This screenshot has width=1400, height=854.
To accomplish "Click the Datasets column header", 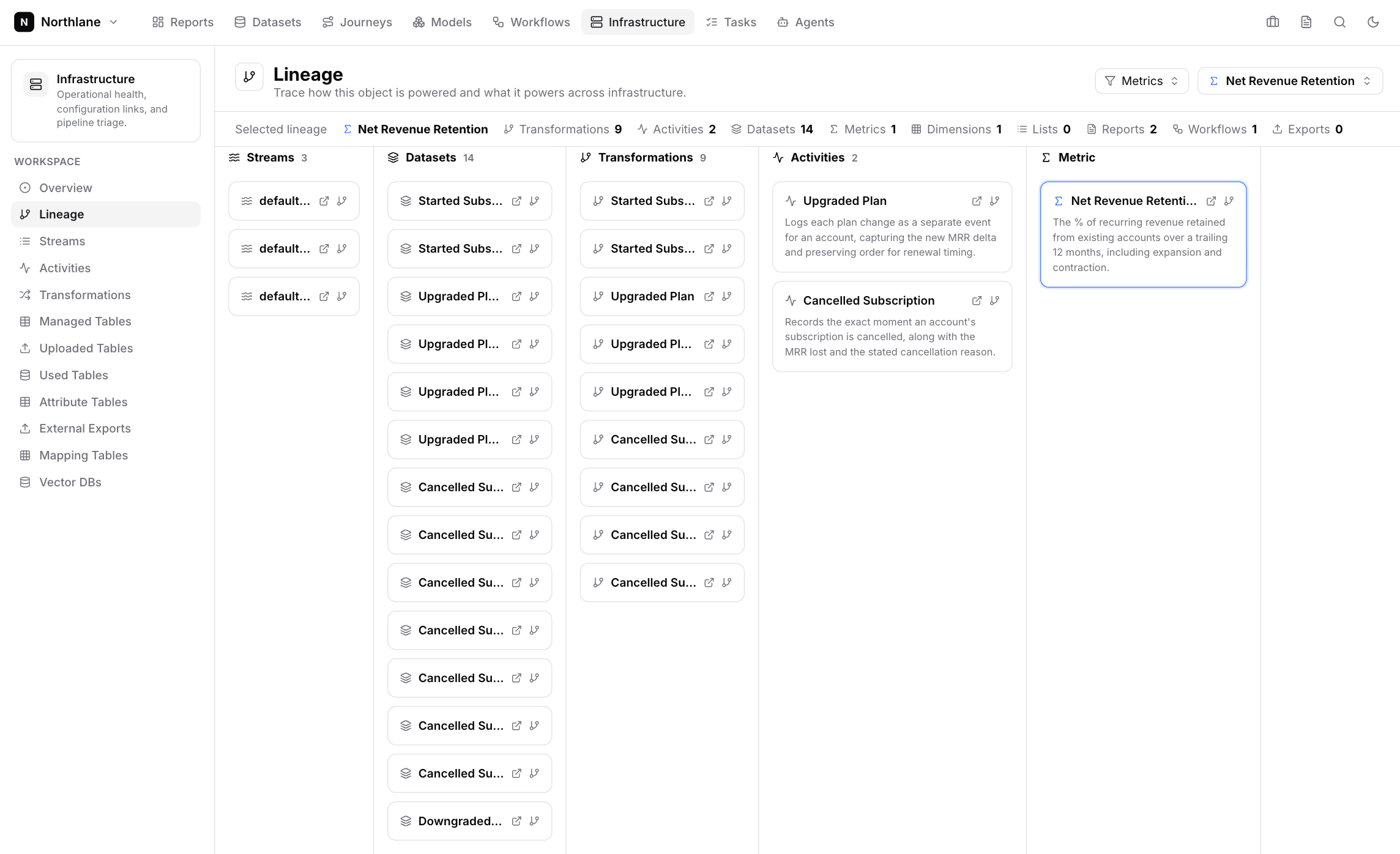I will pos(431,157).
